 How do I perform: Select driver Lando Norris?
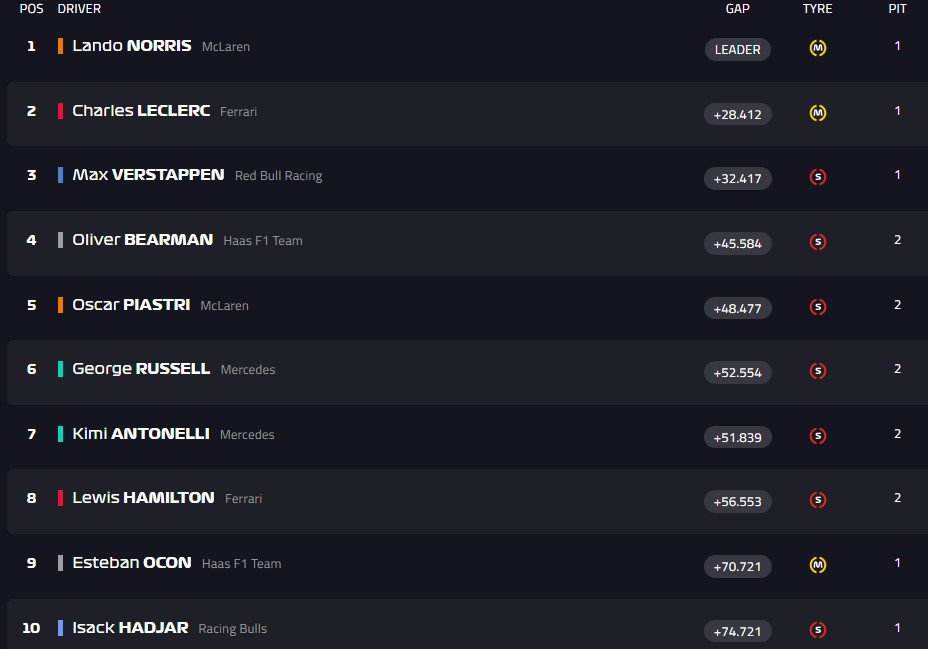tap(132, 46)
